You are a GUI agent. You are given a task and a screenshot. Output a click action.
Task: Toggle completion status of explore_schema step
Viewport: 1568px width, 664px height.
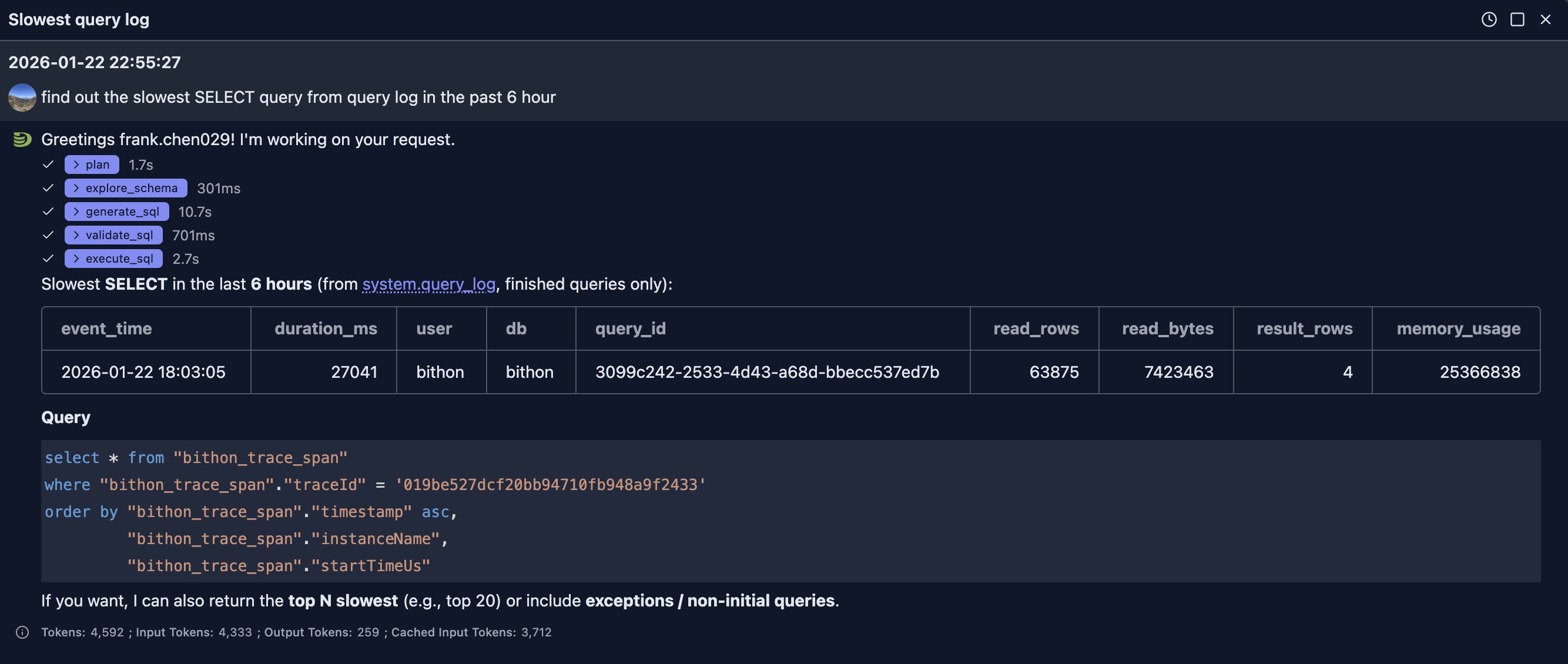[49, 187]
